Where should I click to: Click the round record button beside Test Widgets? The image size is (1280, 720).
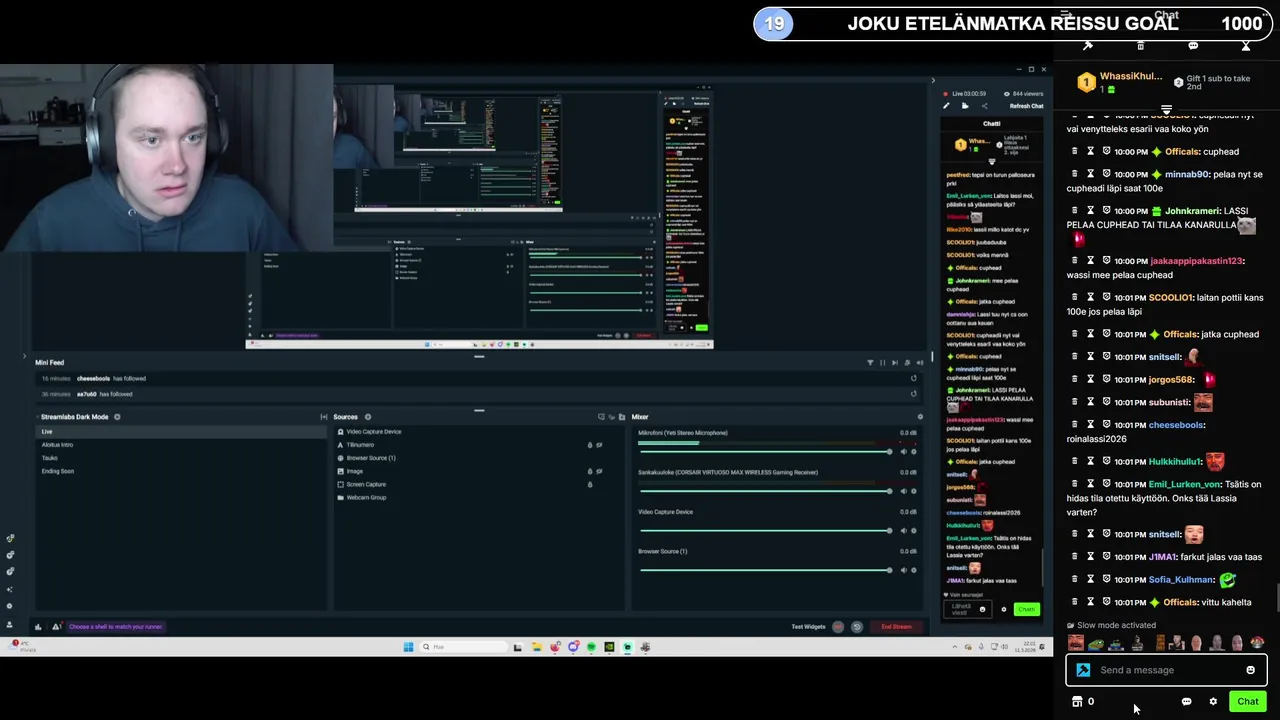(838, 627)
